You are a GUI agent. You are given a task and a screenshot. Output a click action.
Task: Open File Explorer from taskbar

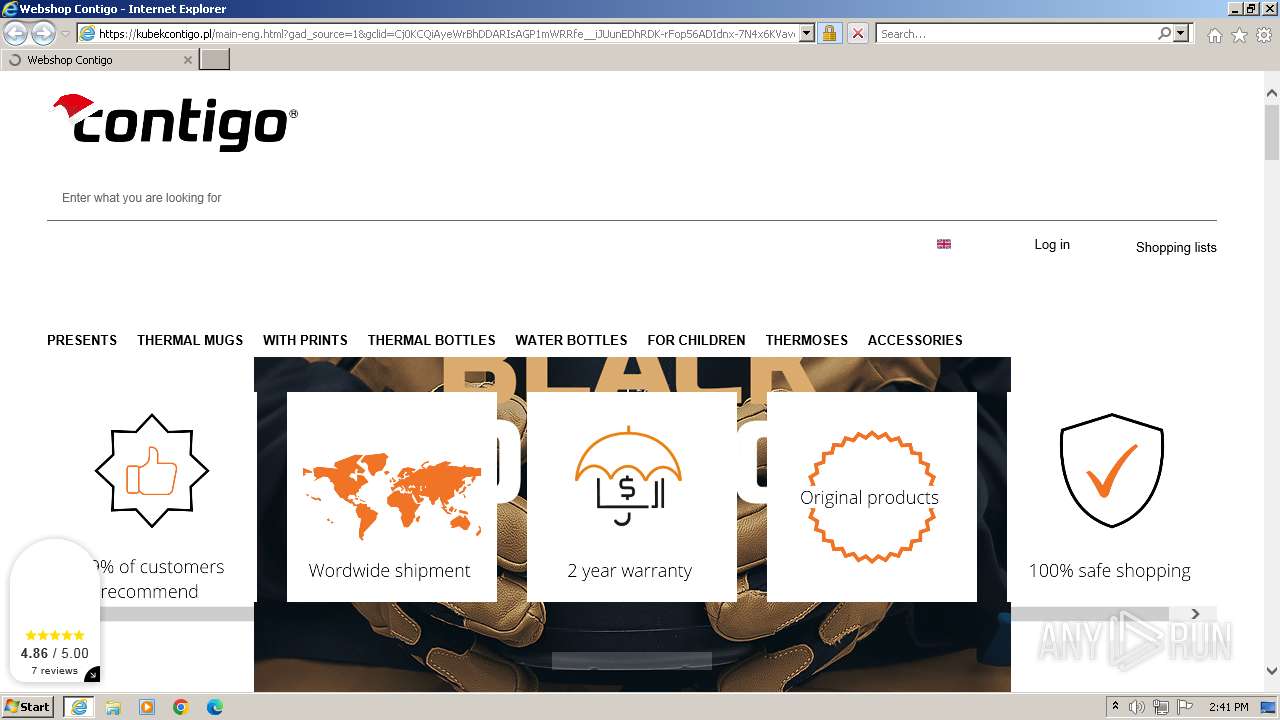pos(113,707)
